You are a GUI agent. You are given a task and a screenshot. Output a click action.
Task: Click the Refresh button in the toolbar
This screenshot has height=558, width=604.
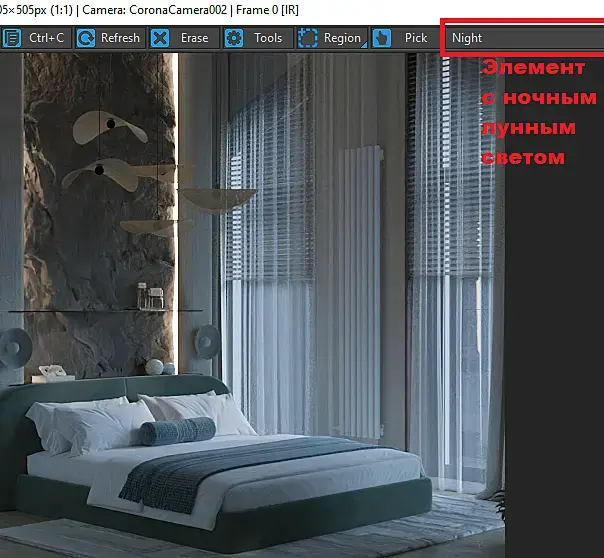(109, 38)
